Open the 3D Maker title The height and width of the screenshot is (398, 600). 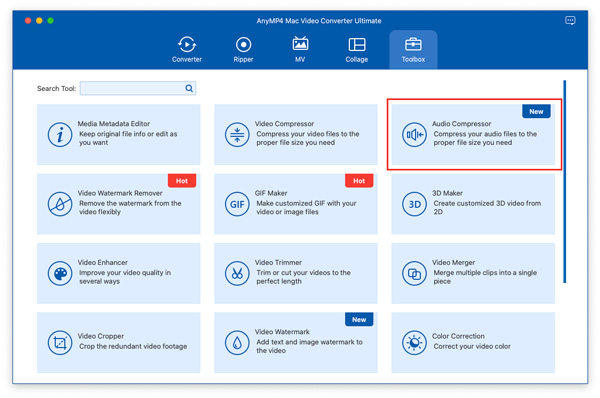[447, 193]
